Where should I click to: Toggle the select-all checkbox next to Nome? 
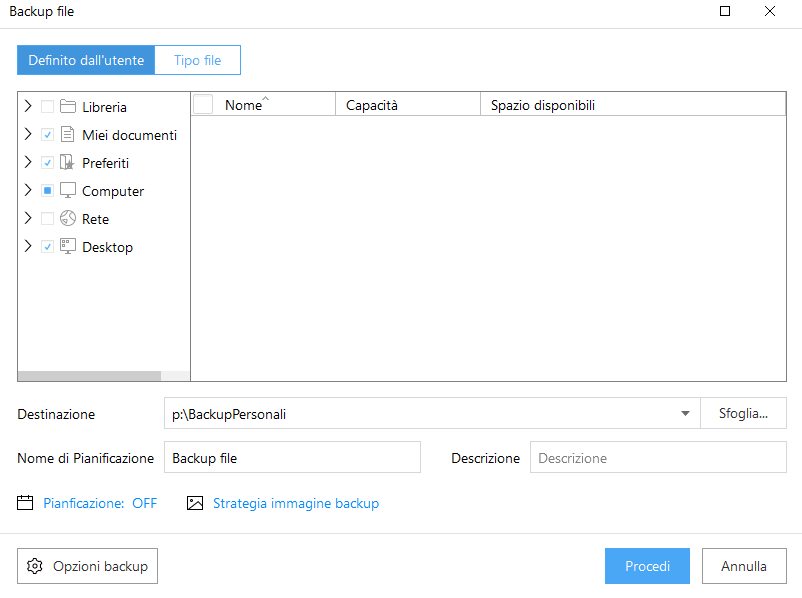tap(203, 105)
